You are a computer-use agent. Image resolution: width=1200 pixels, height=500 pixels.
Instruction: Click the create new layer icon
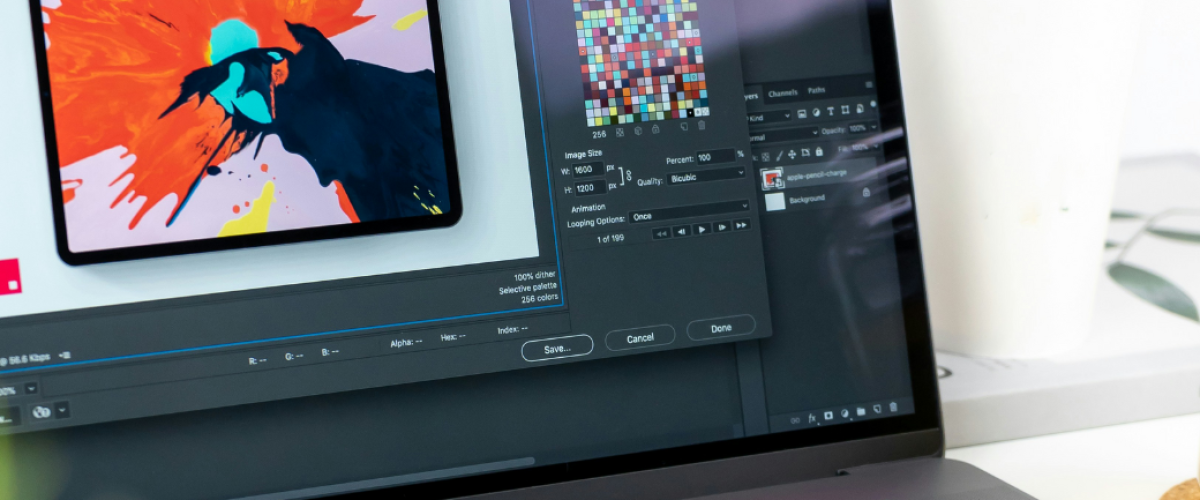[x=877, y=408]
